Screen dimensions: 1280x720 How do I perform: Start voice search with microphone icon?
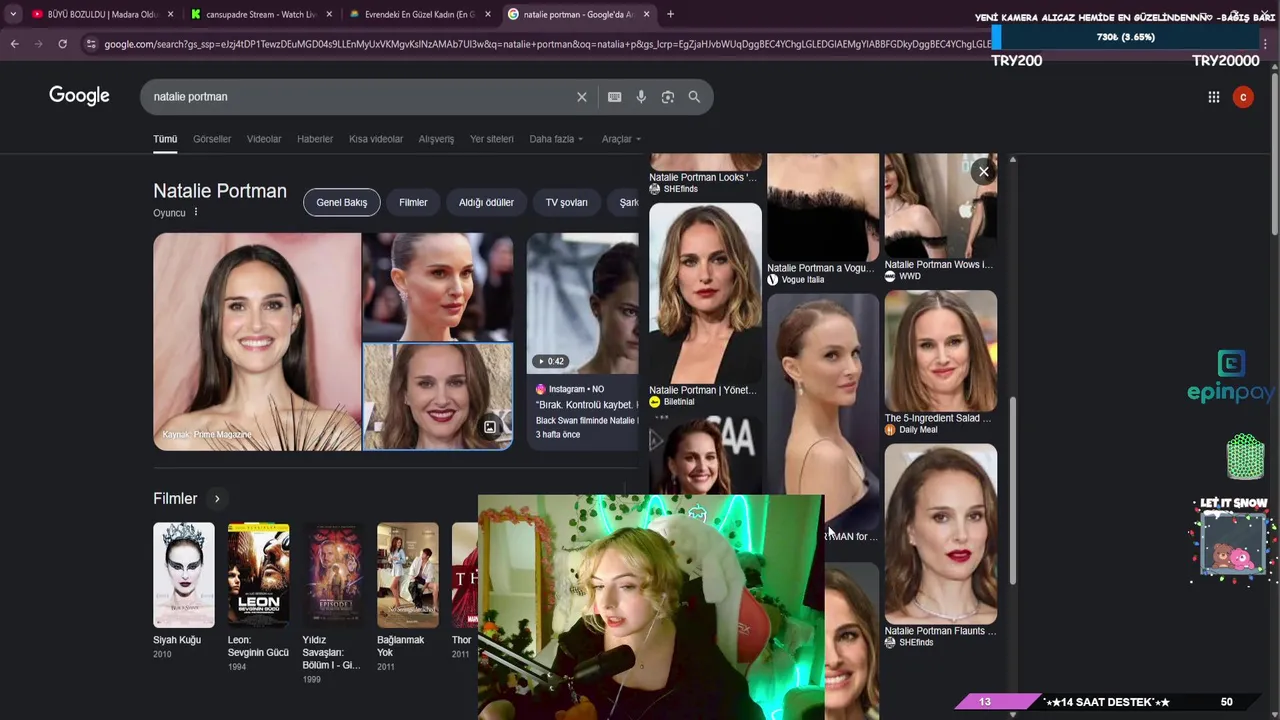point(641,97)
